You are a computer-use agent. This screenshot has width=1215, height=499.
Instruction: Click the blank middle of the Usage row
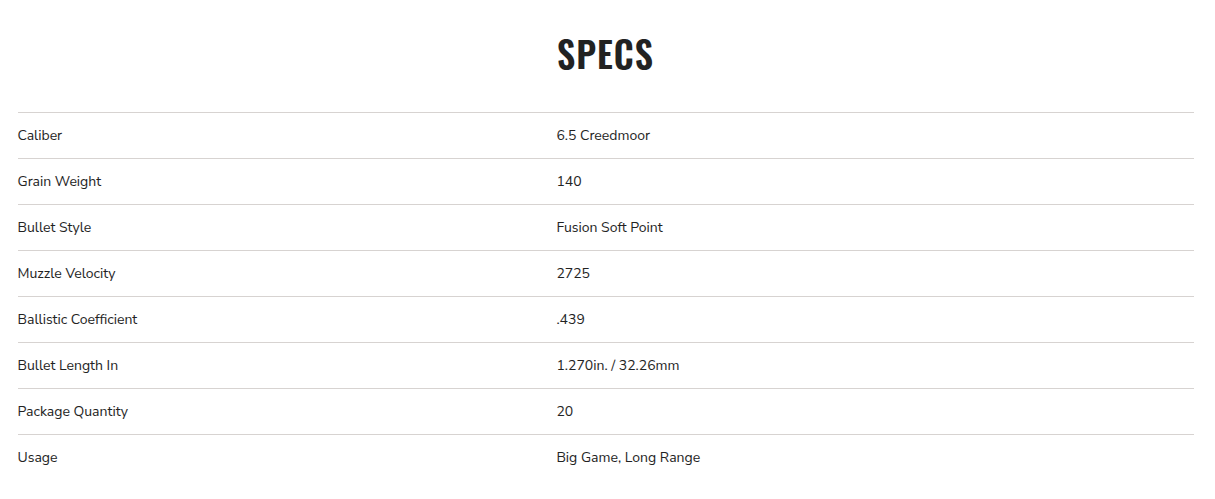click(x=300, y=458)
